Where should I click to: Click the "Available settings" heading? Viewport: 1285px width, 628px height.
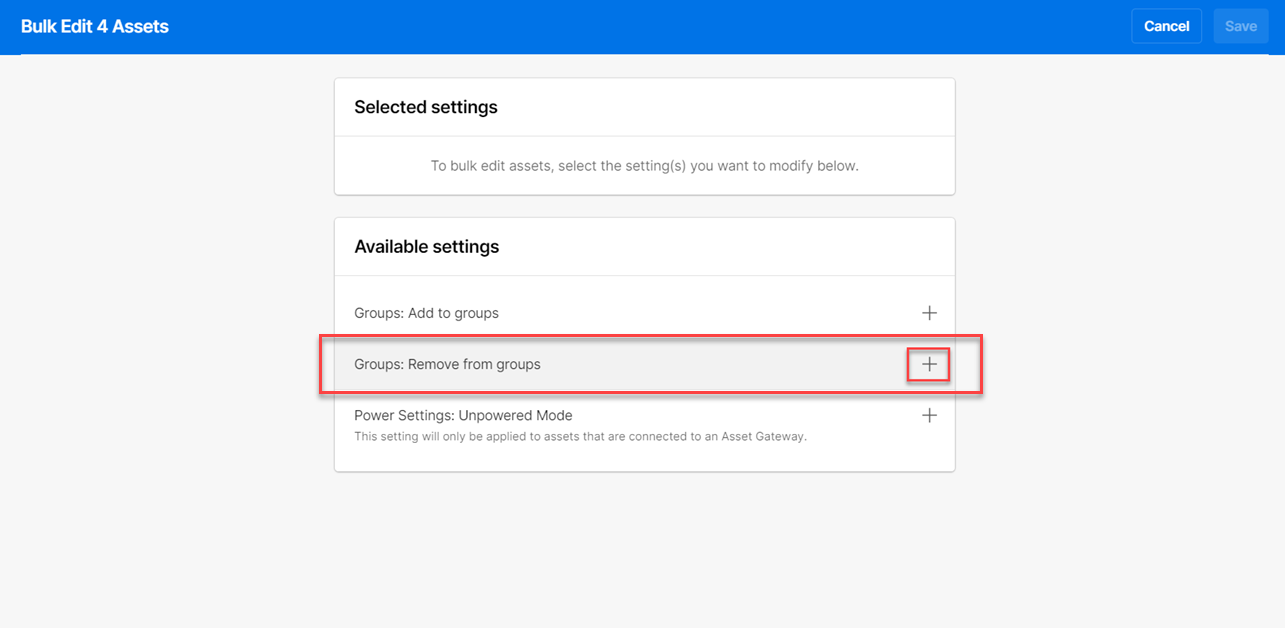click(x=426, y=247)
